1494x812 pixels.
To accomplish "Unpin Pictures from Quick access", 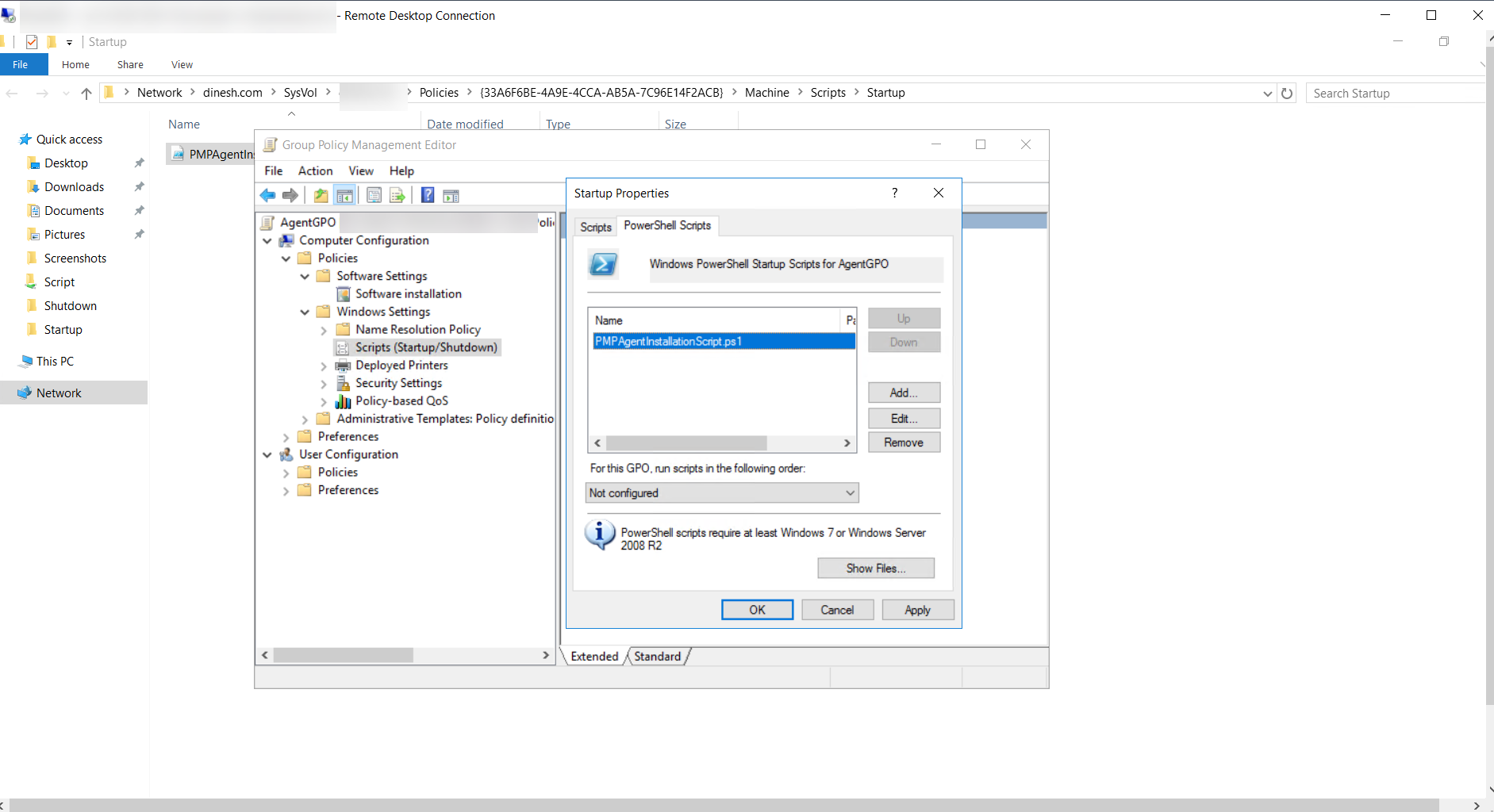I will point(139,234).
